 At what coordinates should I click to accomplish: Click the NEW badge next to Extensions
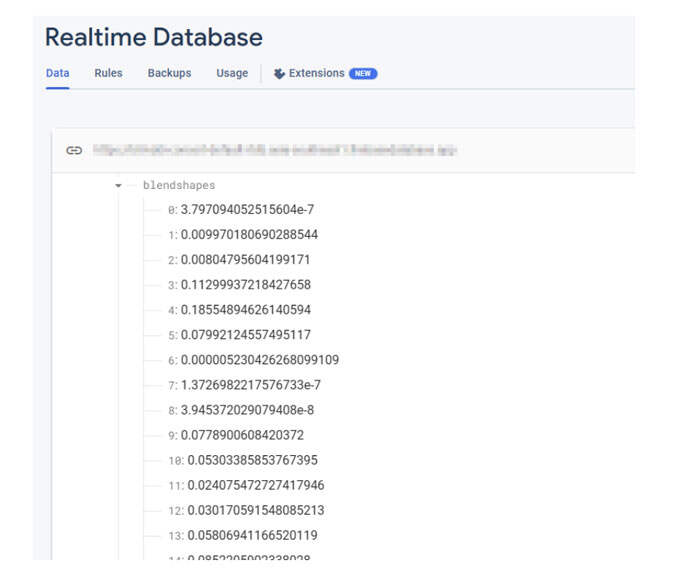pyautogui.click(x=363, y=73)
